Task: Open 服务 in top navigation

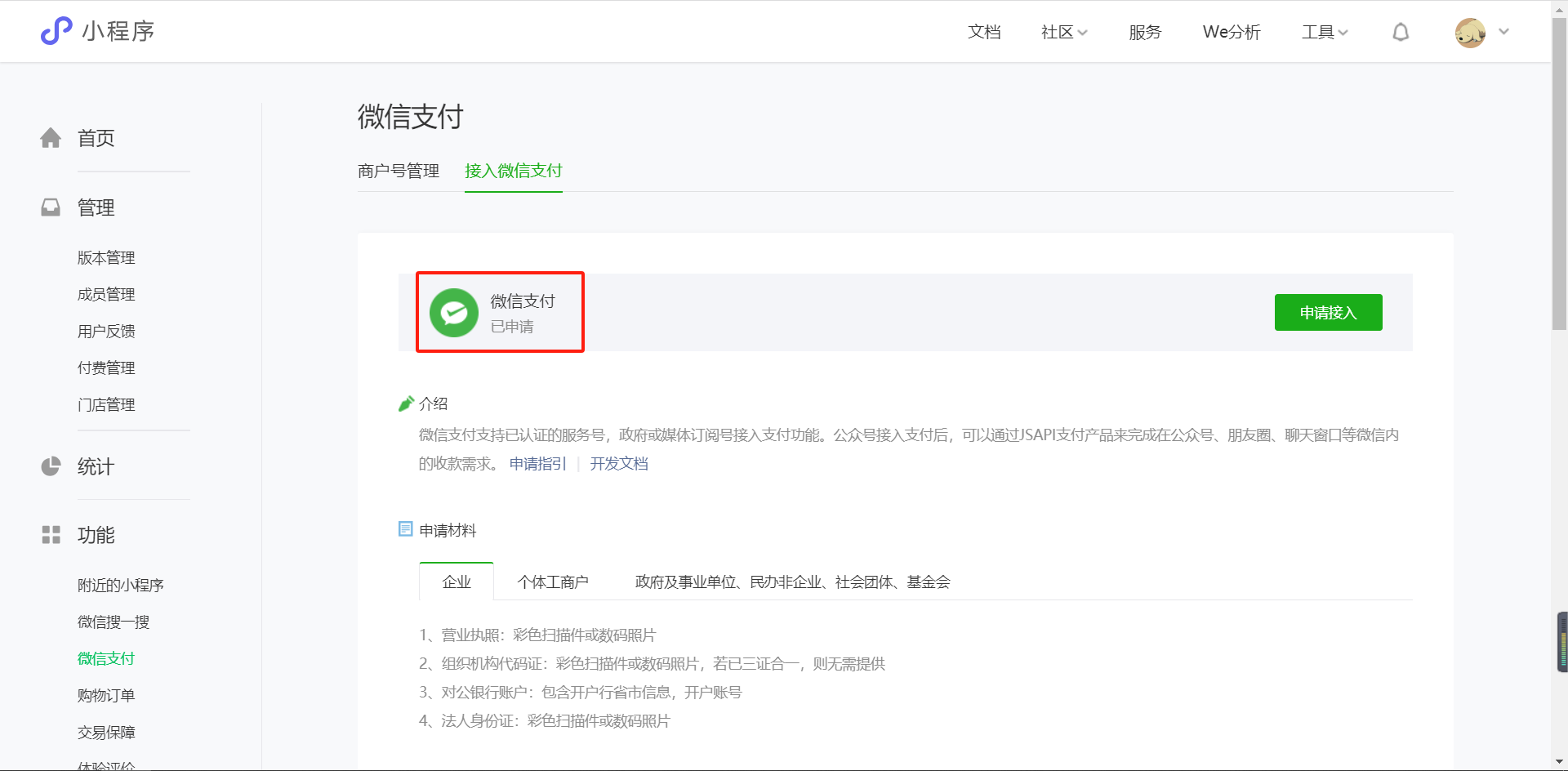Action: (1145, 32)
